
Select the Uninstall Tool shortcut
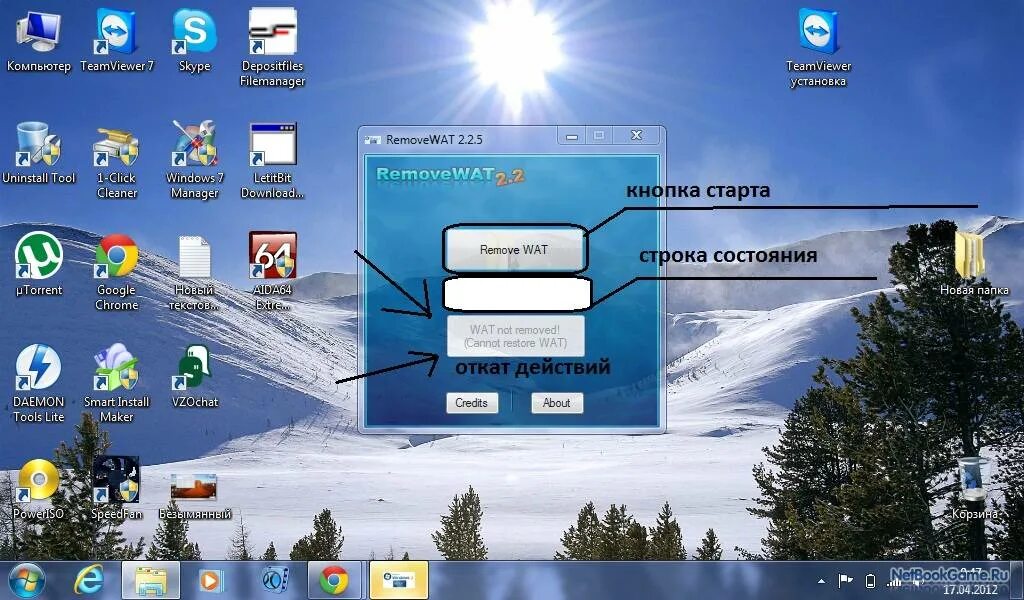(39, 153)
